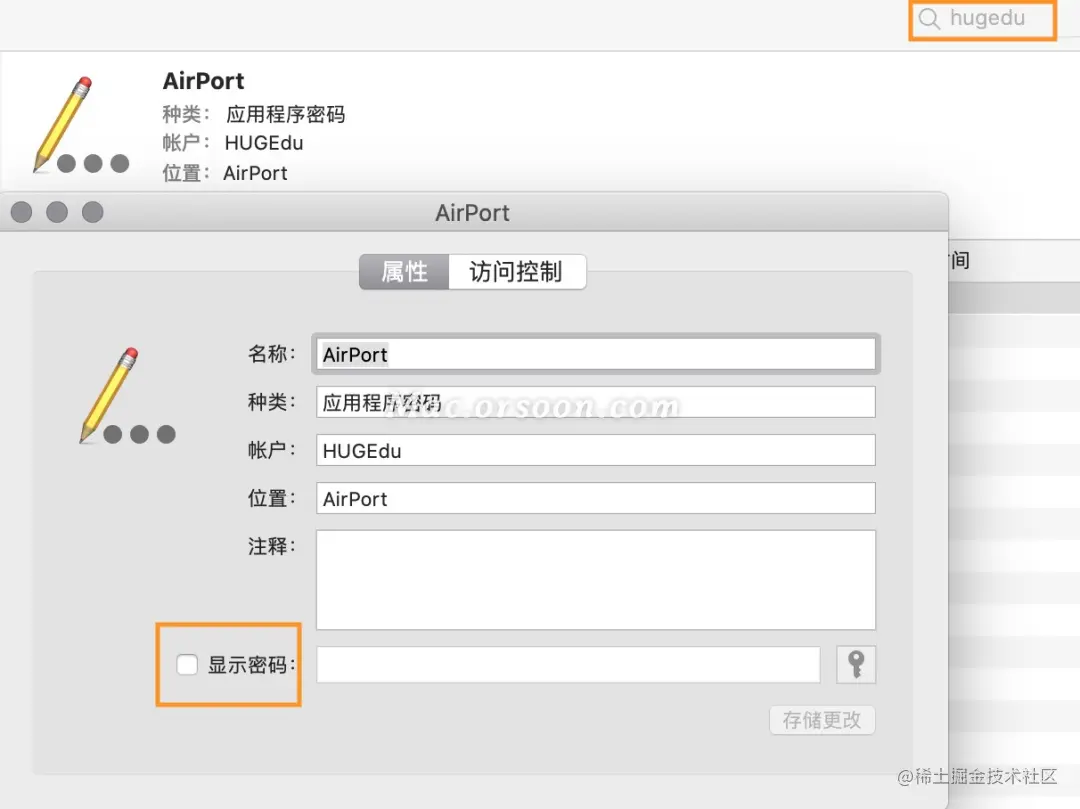1080x809 pixels.
Task: Minimize the AirPort dialog window
Action: [57, 212]
